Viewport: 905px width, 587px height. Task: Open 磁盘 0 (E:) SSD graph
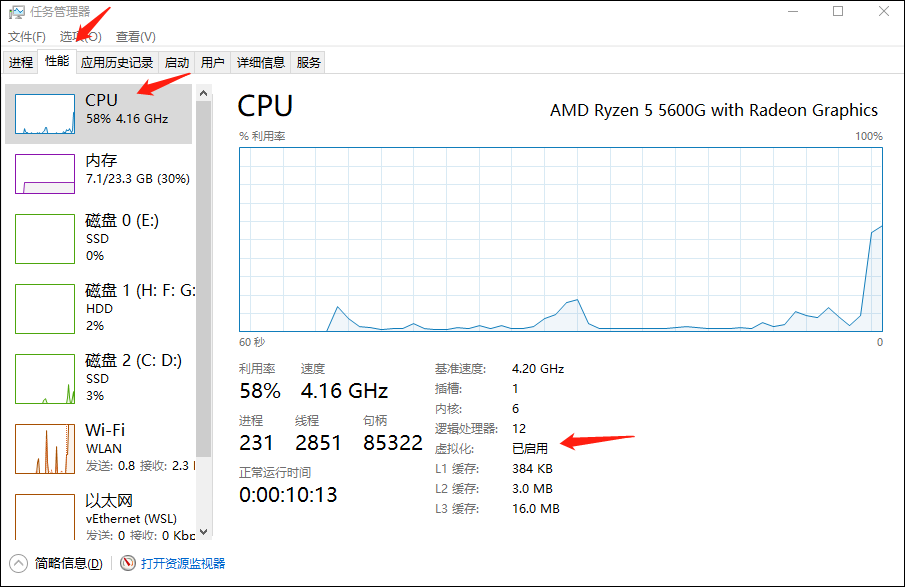tap(45, 239)
